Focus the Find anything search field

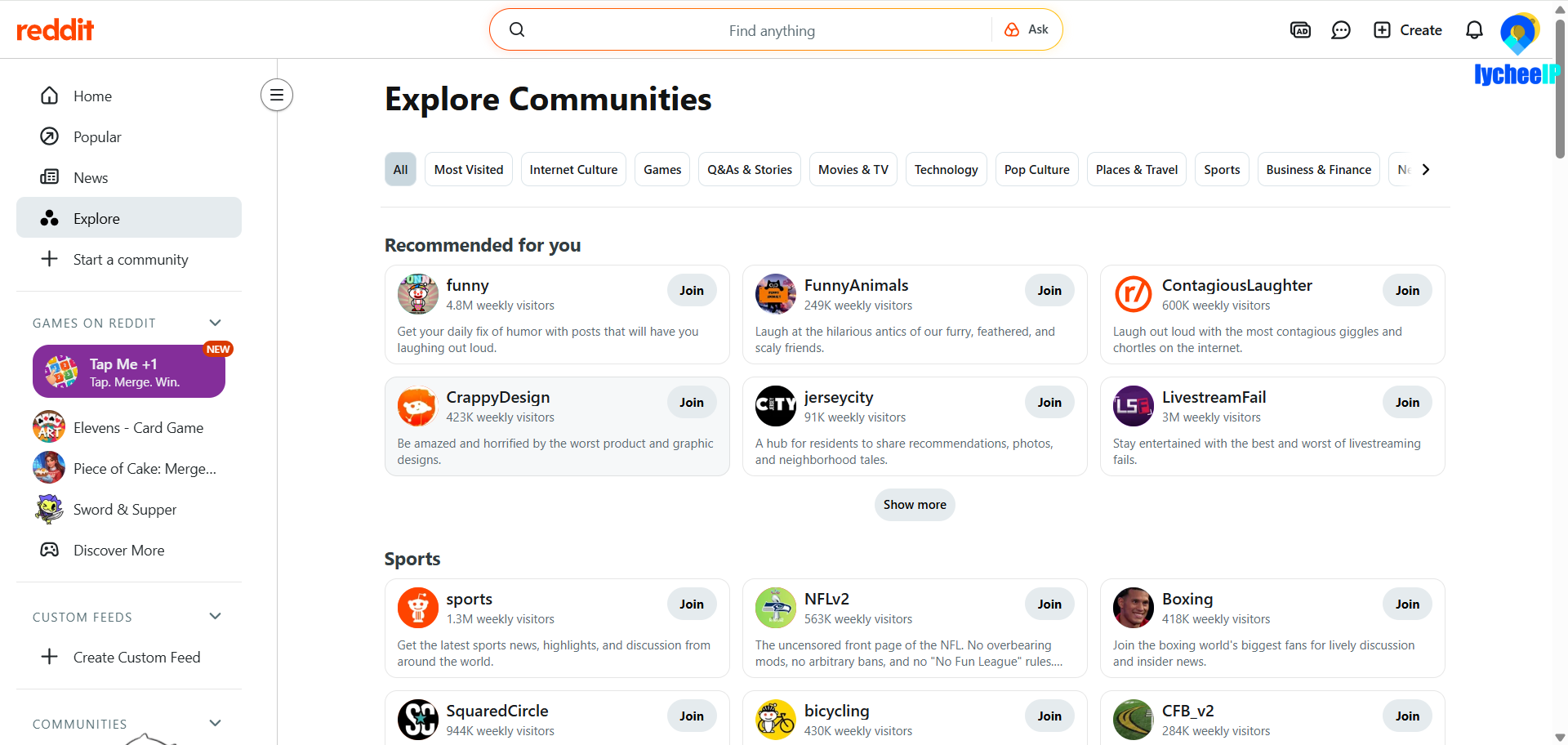click(772, 30)
